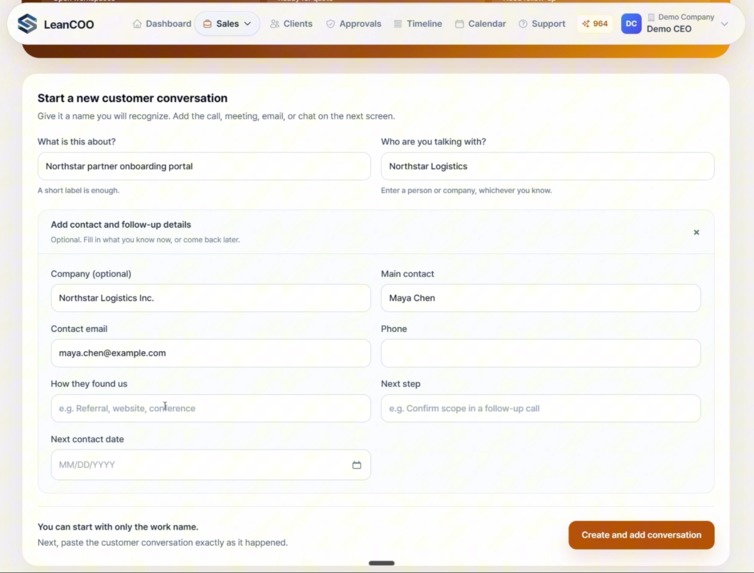This screenshot has height=573, width=754.
Task: Click the 'A short label is enough.' hint
Action: pyautogui.click(x=78, y=190)
